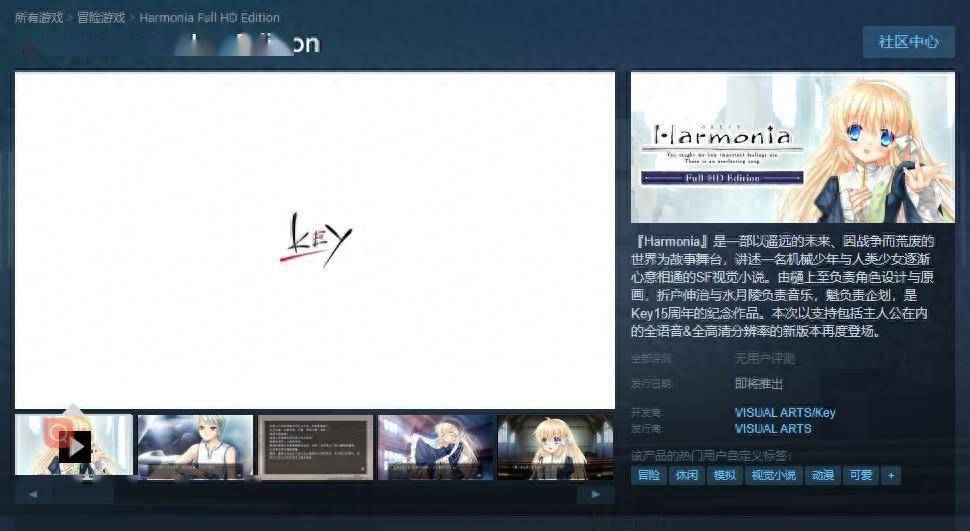Select the 视觉小说 tag
This screenshot has width=970, height=531.
[x=774, y=475]
